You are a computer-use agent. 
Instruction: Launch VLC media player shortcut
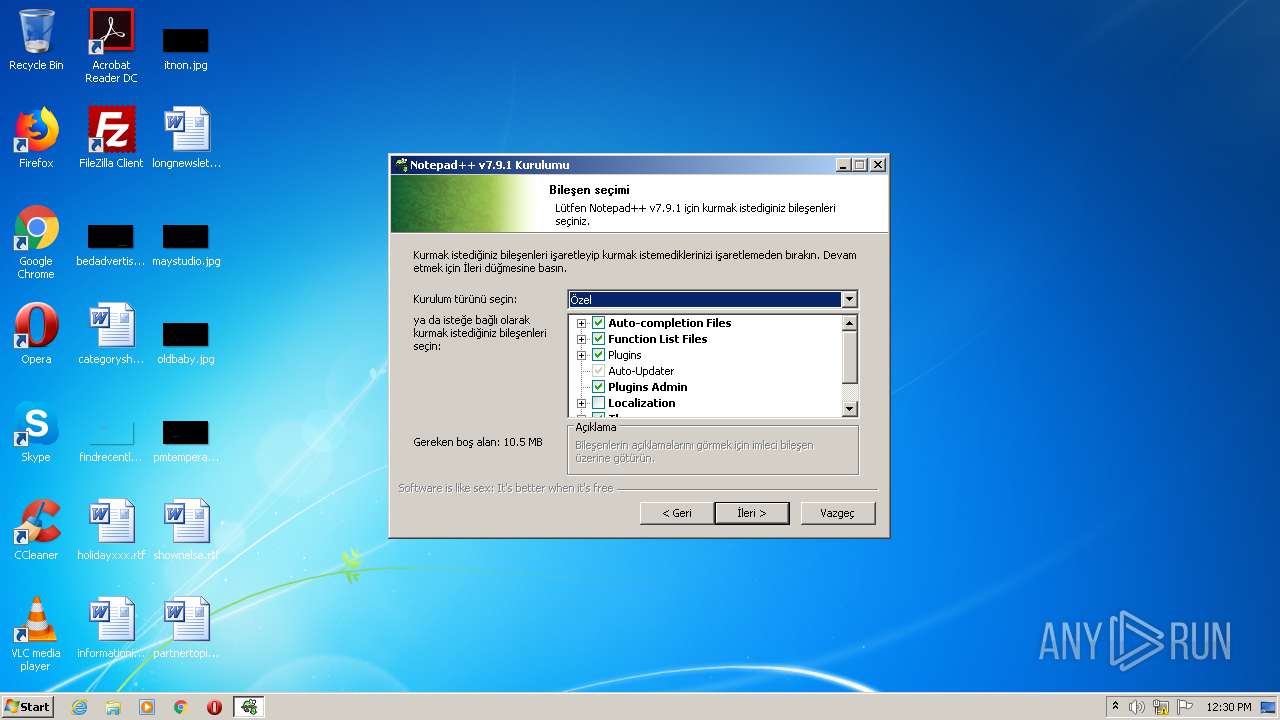[x=36, y=634]
